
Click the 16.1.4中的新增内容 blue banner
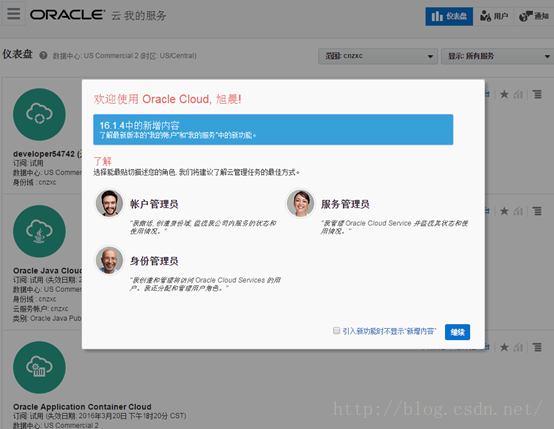(x=273, y=129)
